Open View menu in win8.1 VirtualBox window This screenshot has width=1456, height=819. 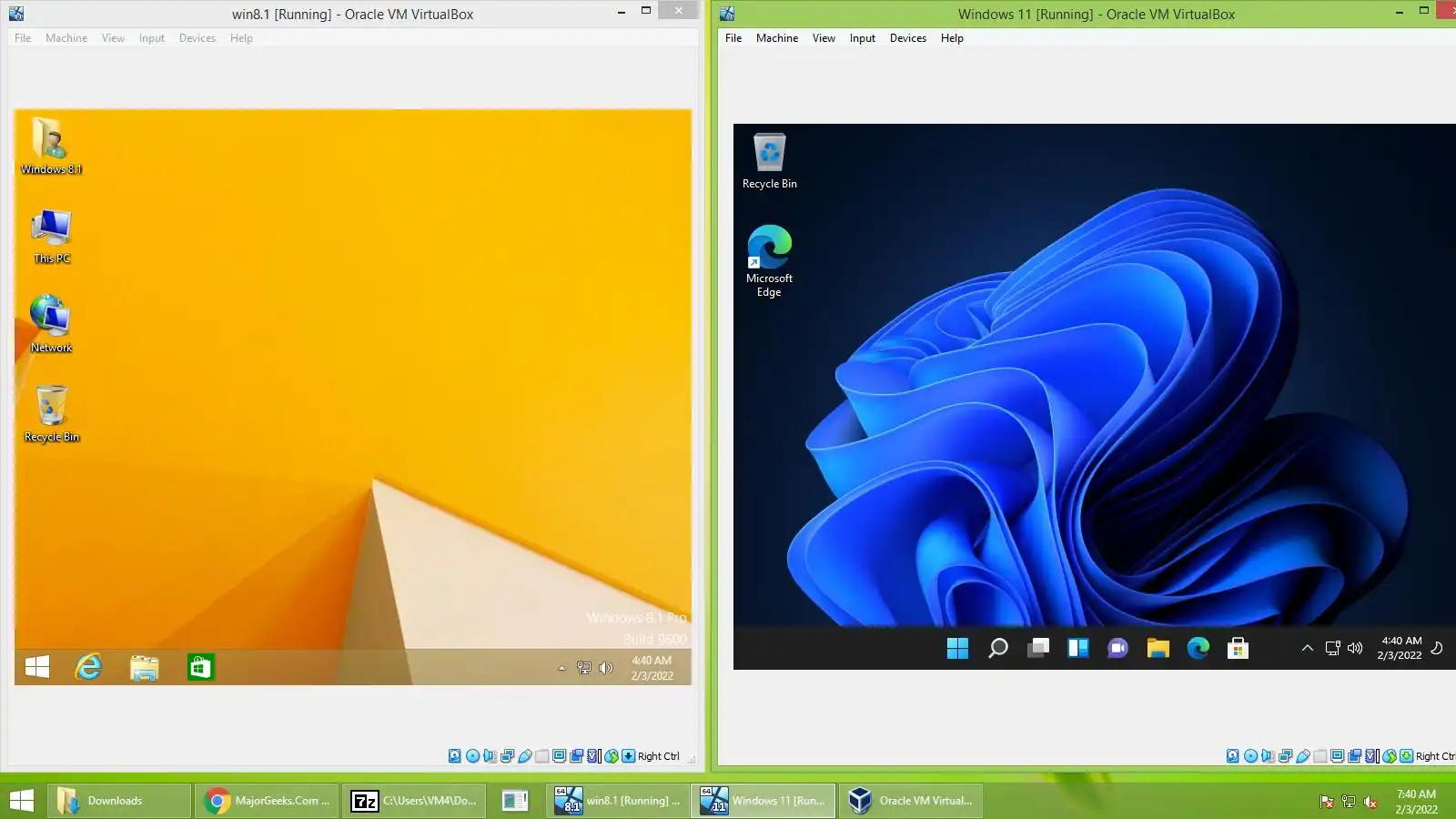113,38
